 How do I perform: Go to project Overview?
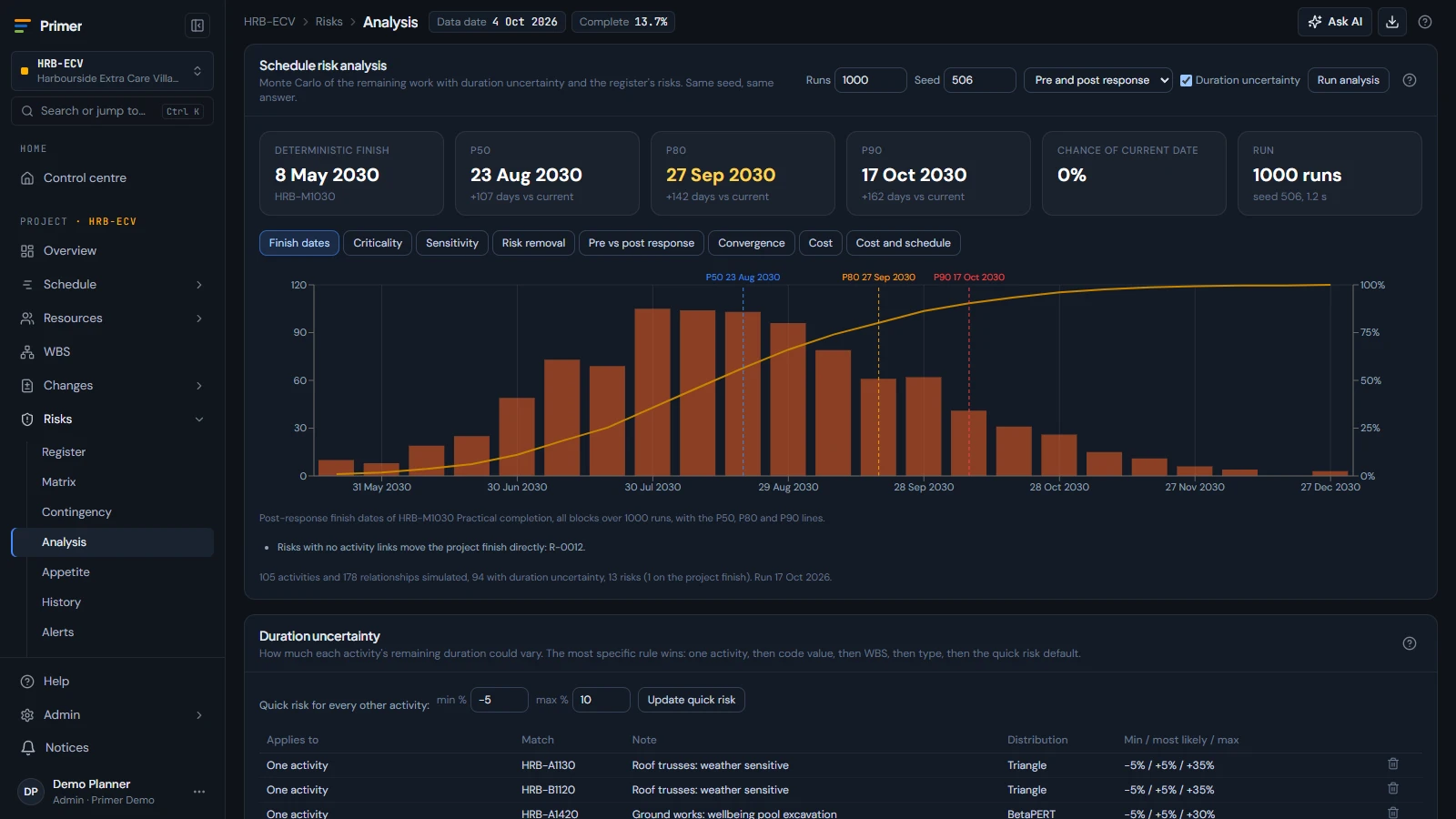(x=113, y=251)
